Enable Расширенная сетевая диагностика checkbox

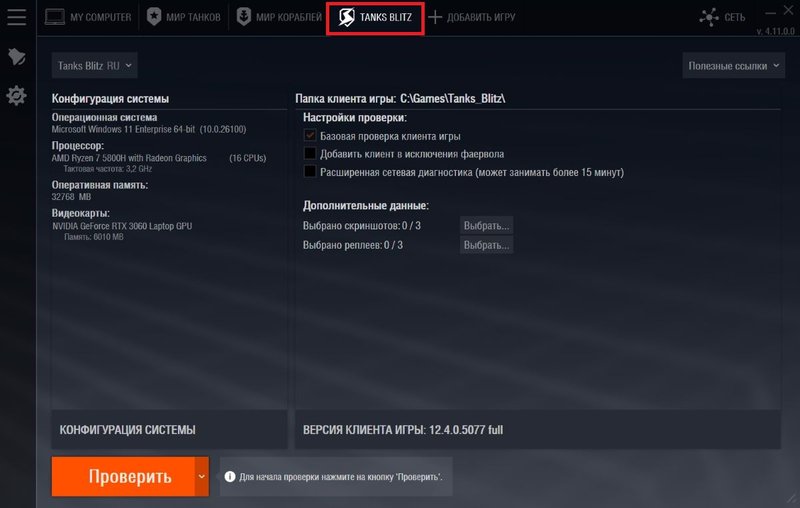click(310, 172)
